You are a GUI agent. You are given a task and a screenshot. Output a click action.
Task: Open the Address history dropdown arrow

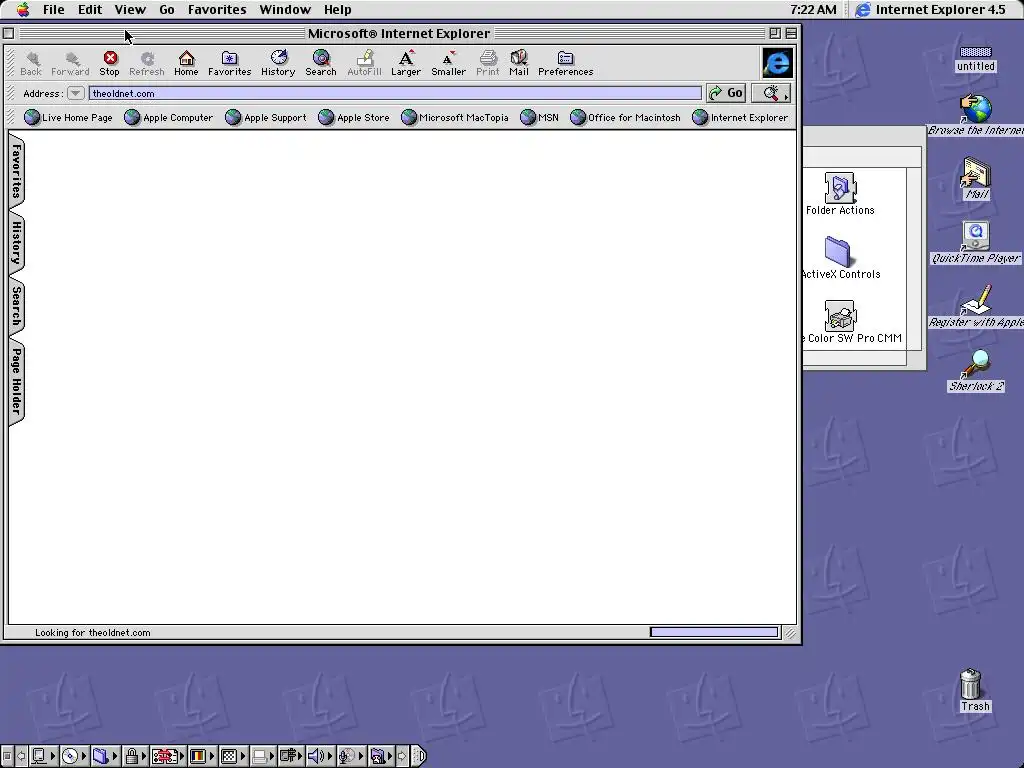coord(75,93)
